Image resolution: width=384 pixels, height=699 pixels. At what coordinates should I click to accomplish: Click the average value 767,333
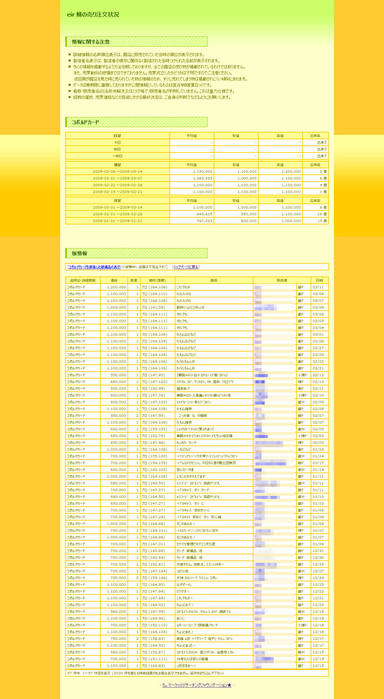[x=205, y=221]
